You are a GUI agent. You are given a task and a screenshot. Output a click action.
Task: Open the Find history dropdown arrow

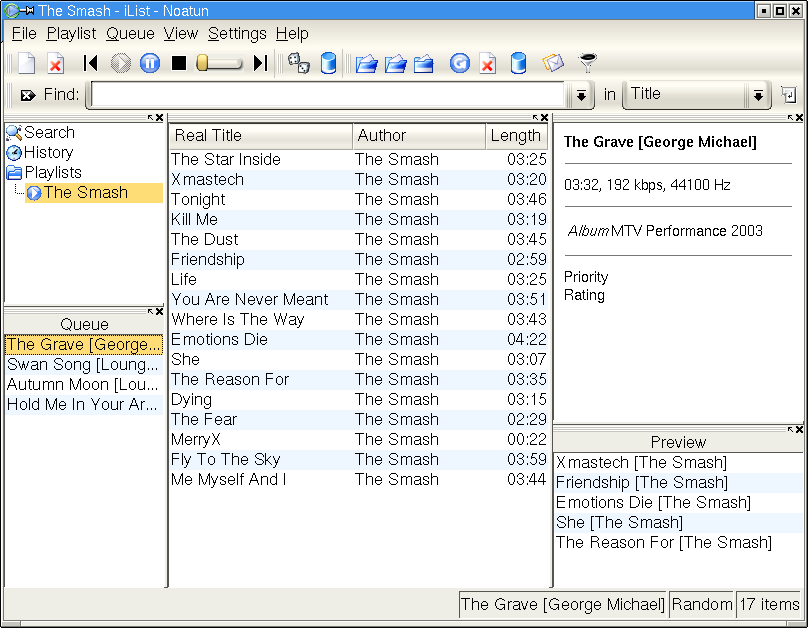point(581,95)
